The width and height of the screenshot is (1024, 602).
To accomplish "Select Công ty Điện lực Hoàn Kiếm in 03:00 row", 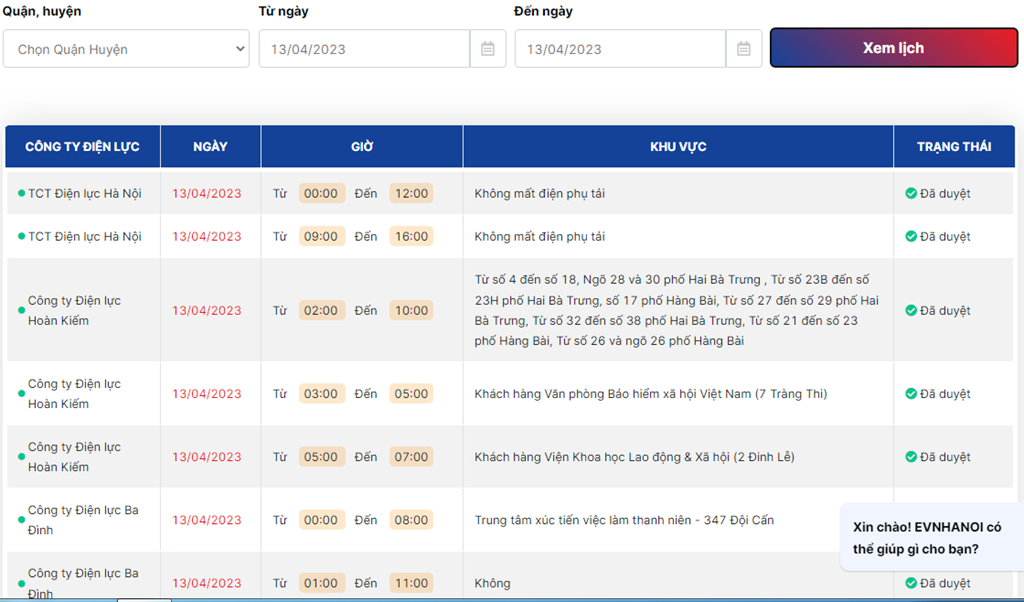I will [x=74, y=394].
